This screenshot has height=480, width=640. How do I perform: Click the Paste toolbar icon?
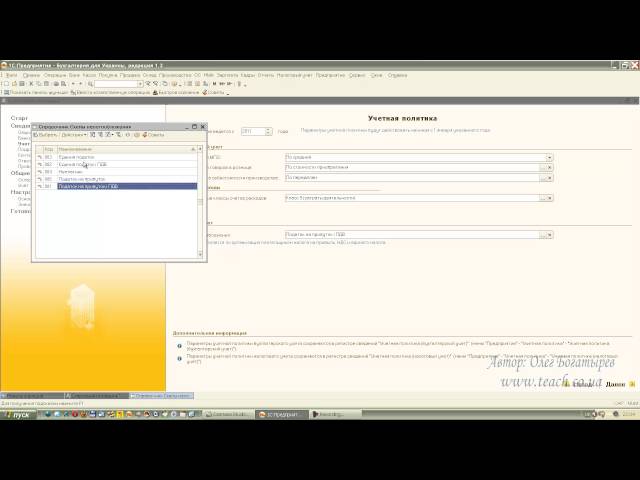click(47, 84)
